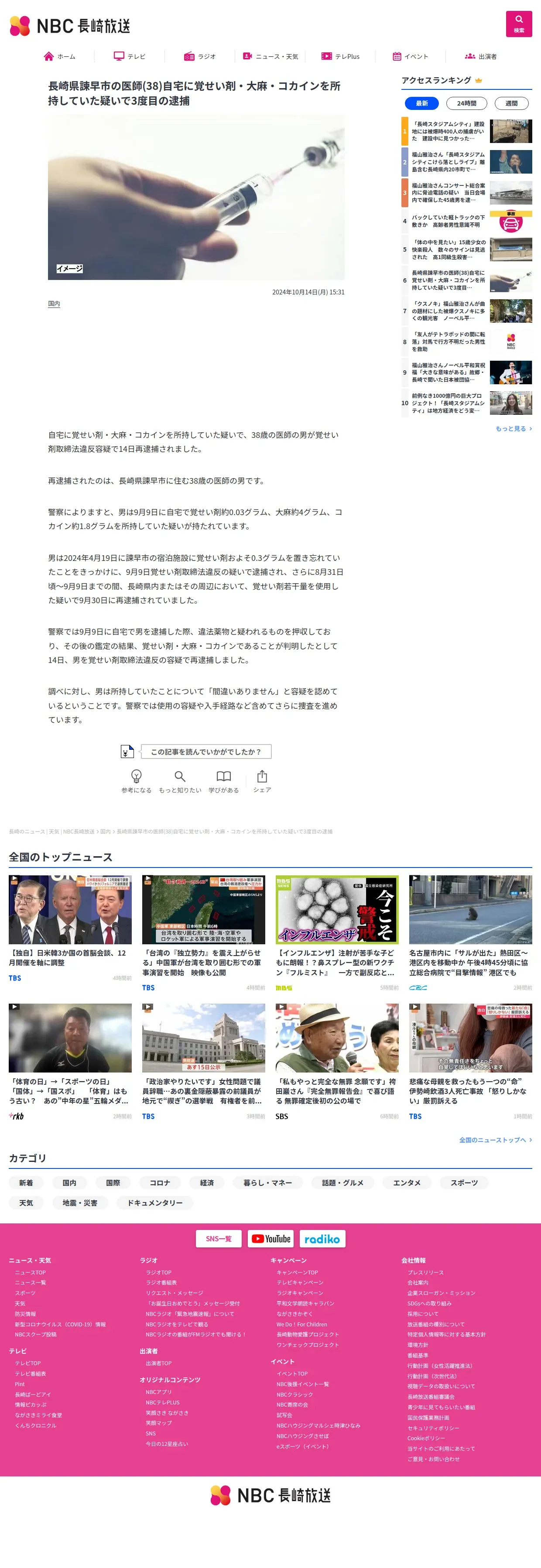Select the 24時間 ranking tab

click(x=467, y=103)
